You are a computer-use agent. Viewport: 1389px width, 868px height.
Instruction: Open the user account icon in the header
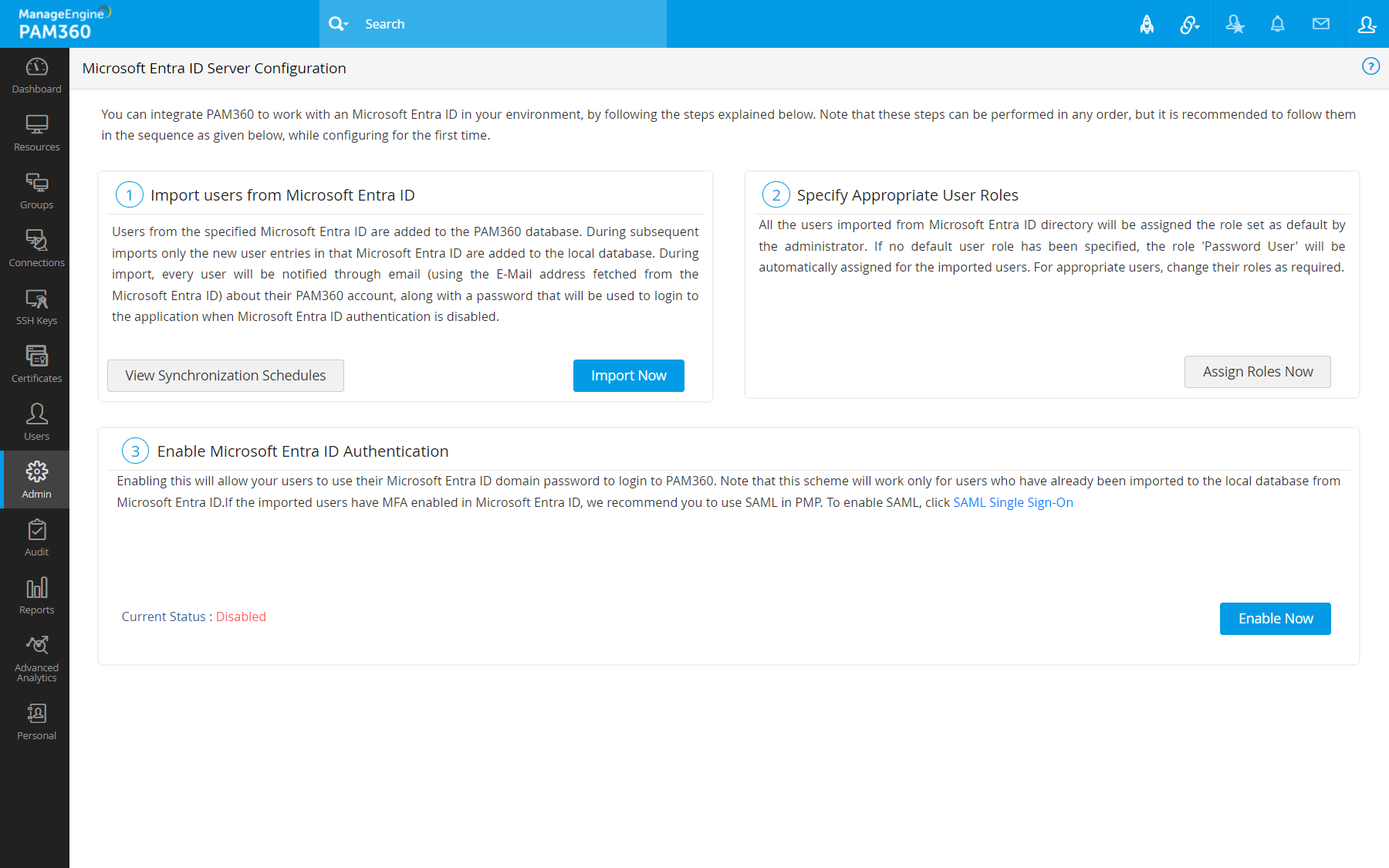click(1367, 25)
